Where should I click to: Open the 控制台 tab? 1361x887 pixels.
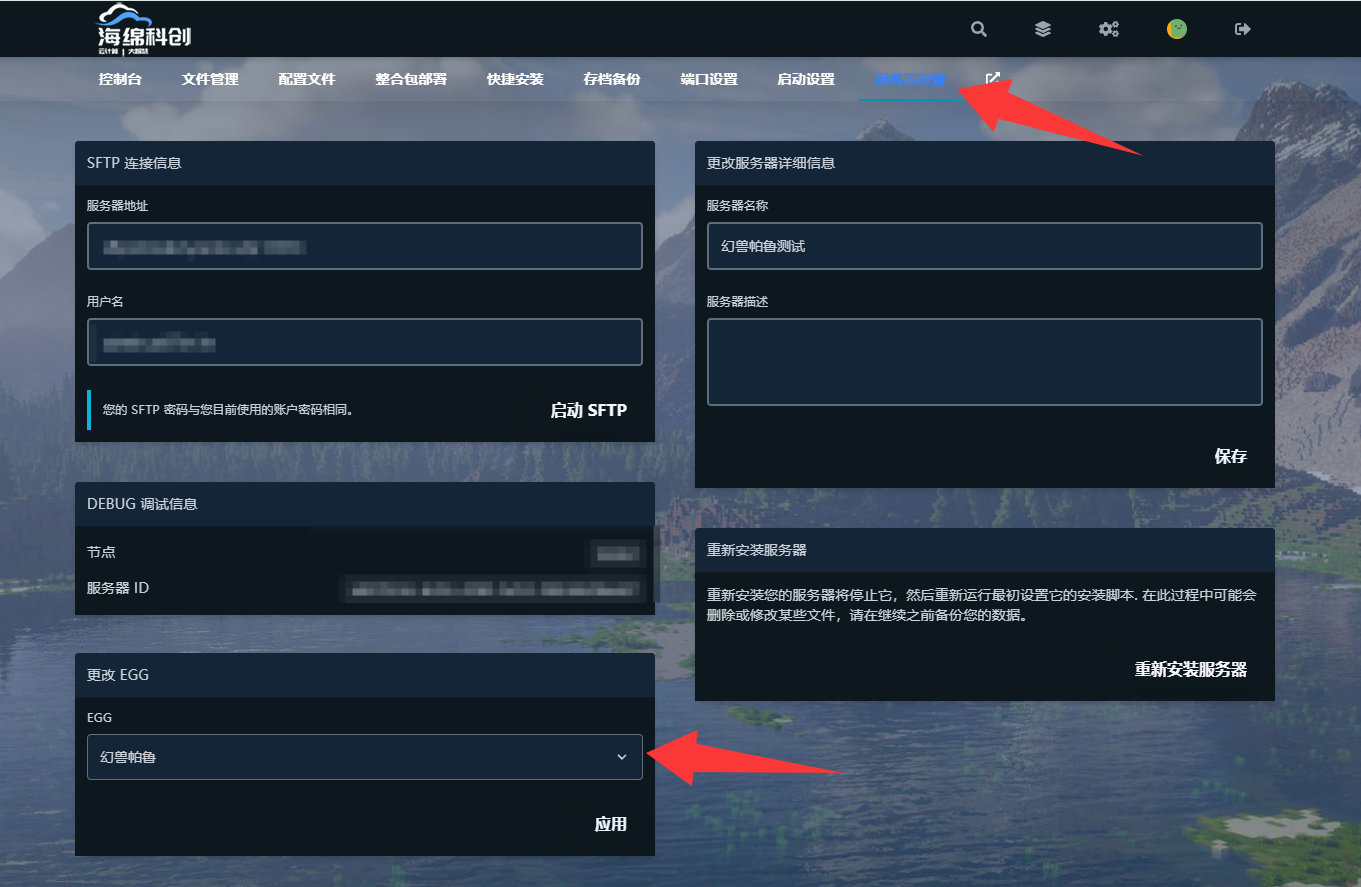pyautogui.click(x=120, y=79)
